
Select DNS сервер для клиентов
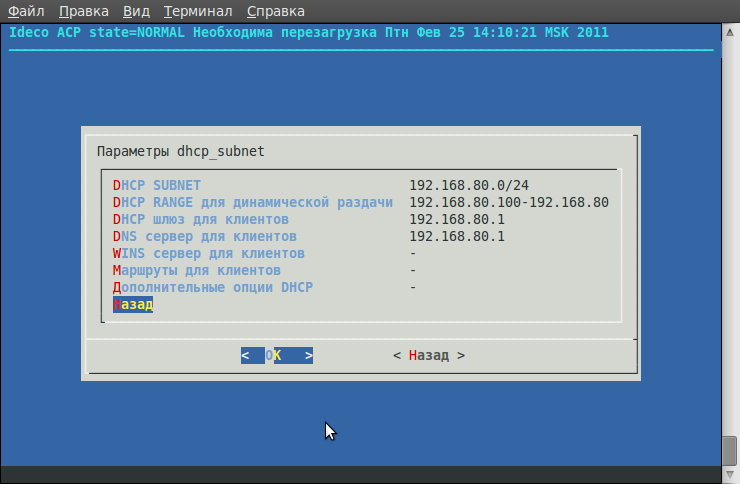click(205, 236)
